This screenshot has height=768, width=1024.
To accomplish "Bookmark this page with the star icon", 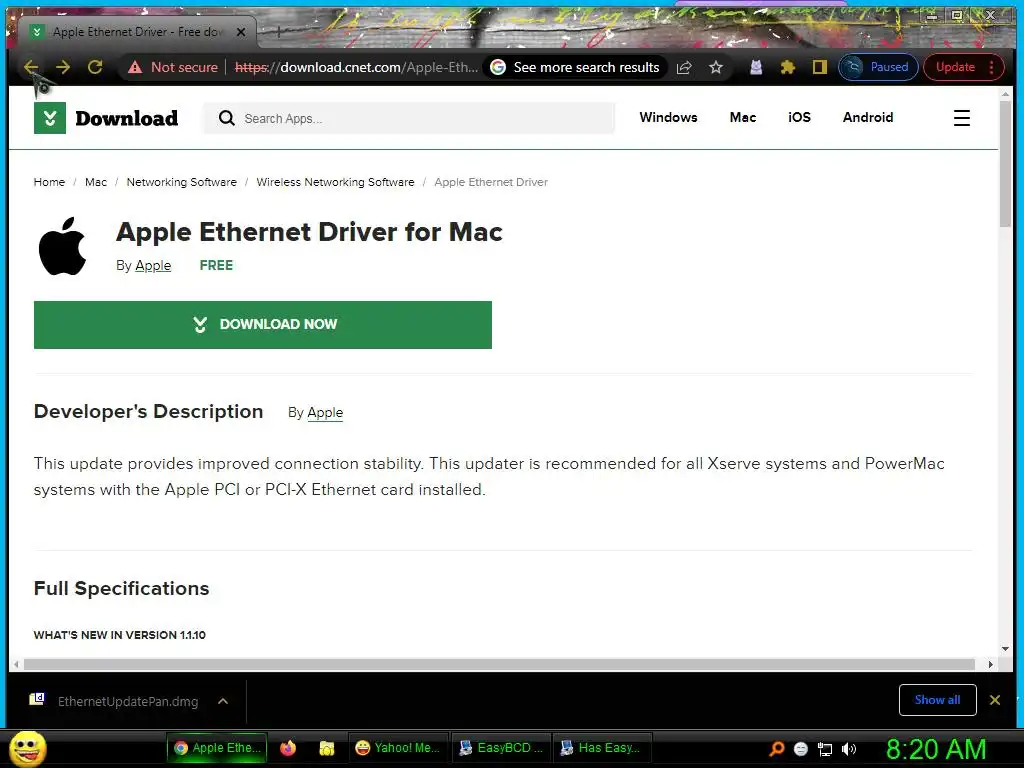I will 716,67.
